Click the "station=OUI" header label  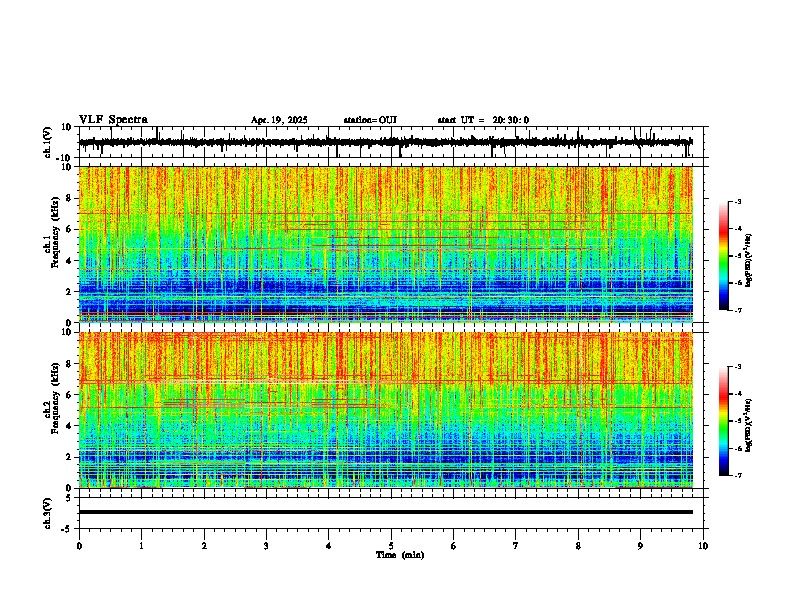pyautogui.click(x=370, y=120)
